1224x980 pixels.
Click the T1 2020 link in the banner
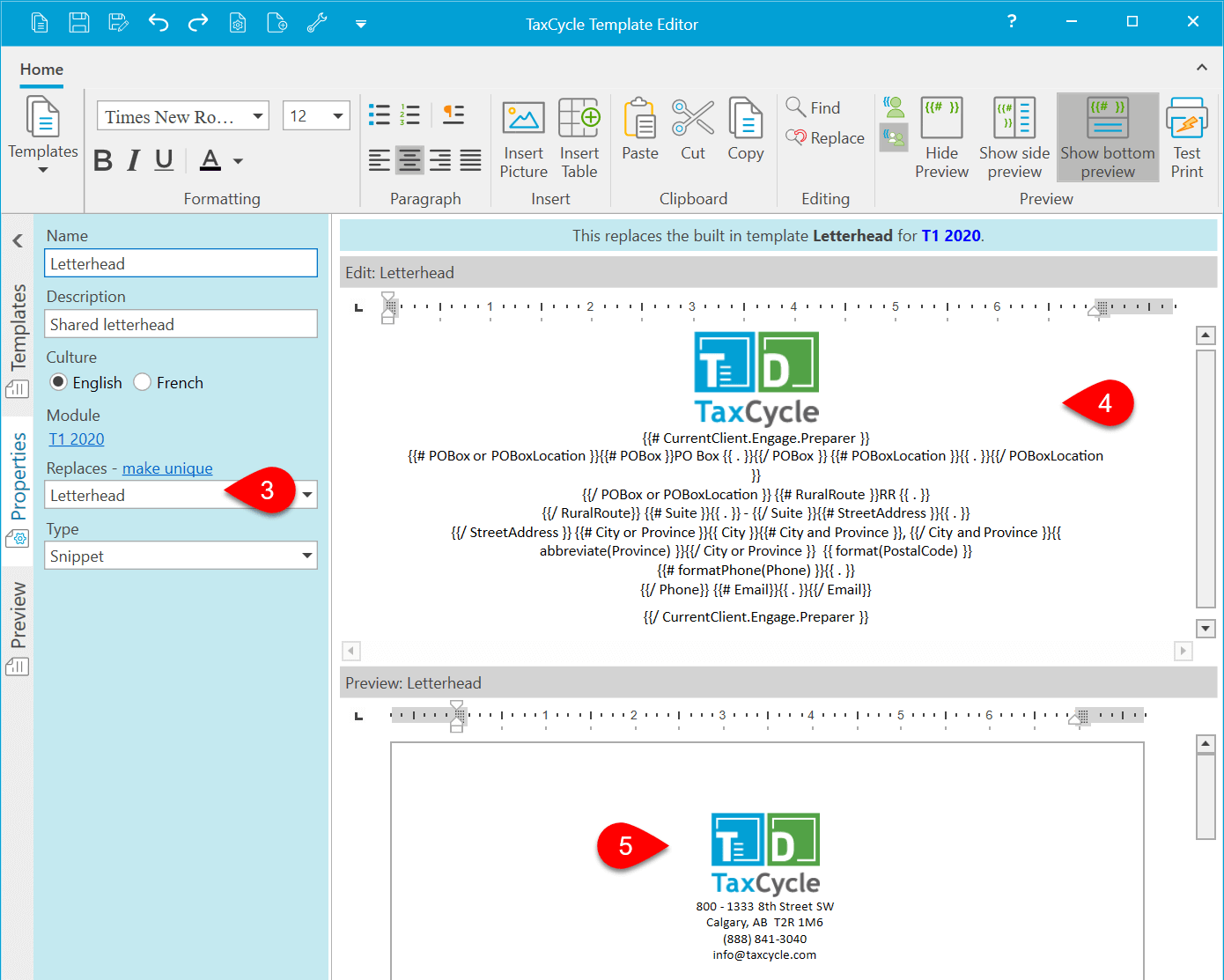pos(951,235)
